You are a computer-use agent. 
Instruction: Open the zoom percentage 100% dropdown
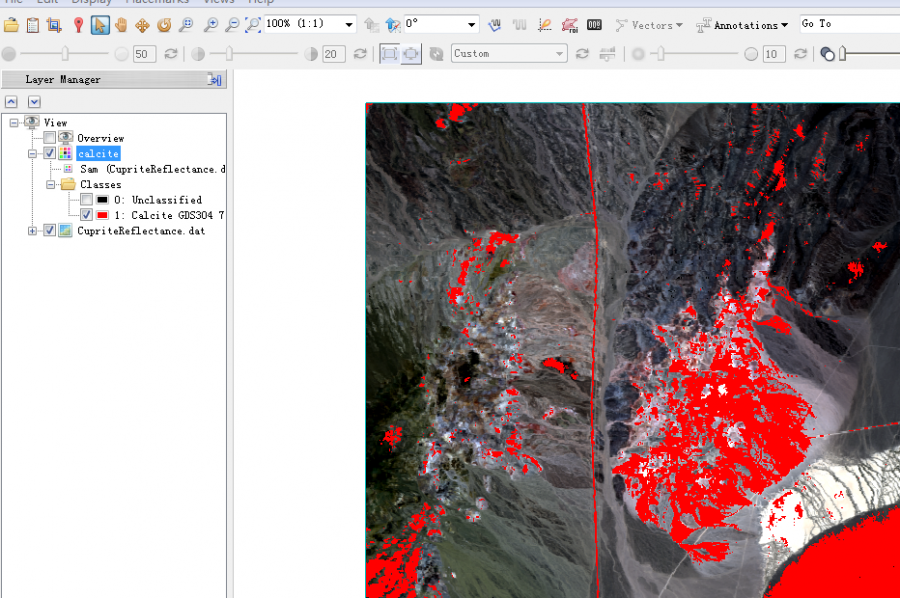pos(348,24)
